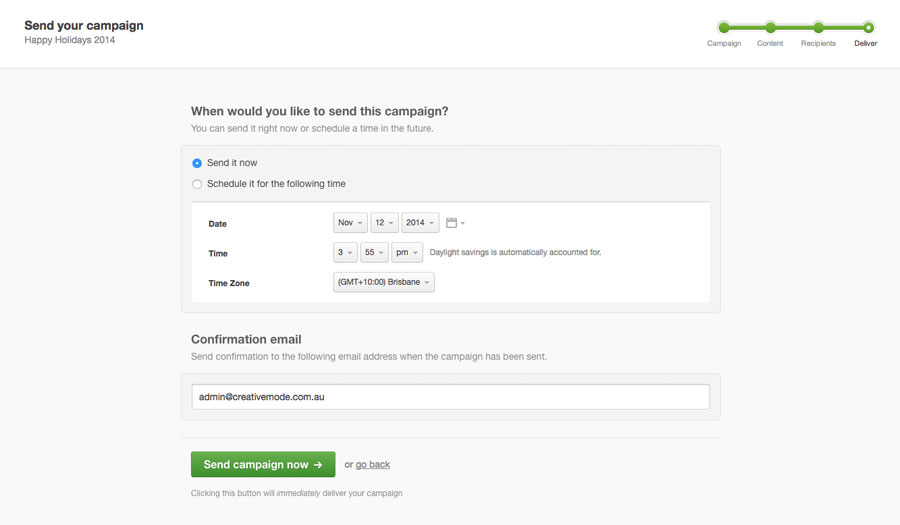The height and width of the screenshot is (525, 900).
Task: Click the Campaign step label
Action: (x=724, y=44)
